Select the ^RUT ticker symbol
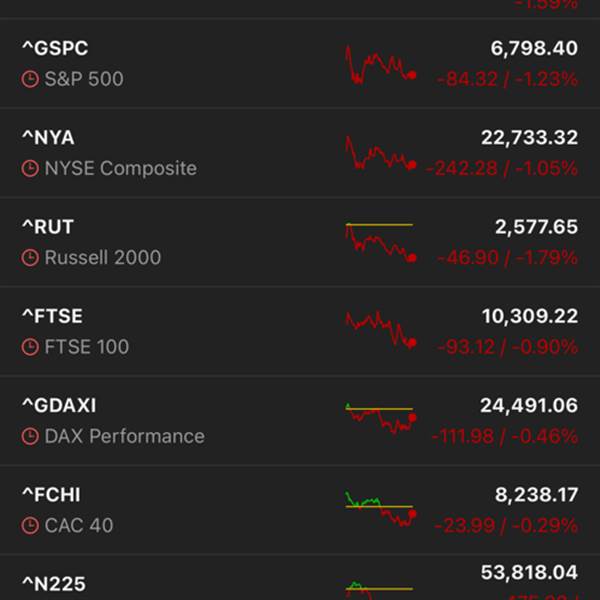This screenshot has width=600, height=600. [x=48, y=228]
